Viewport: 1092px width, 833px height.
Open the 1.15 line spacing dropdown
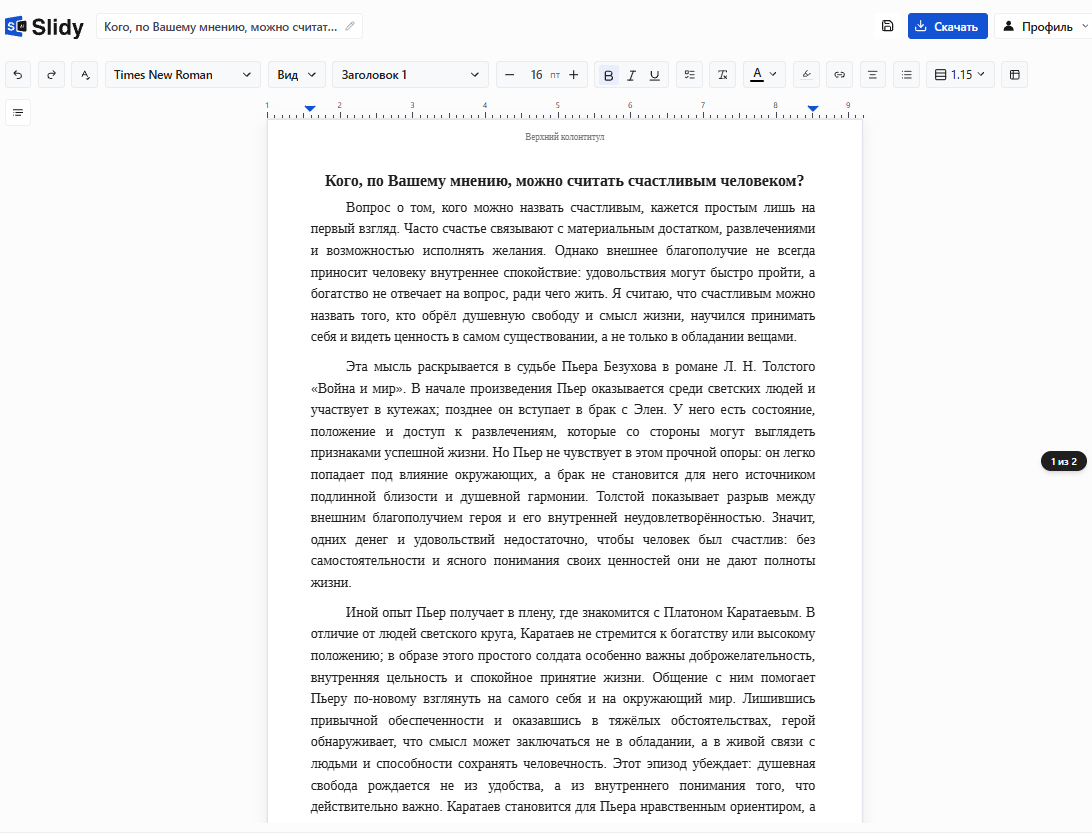click(x=960, y=75)
